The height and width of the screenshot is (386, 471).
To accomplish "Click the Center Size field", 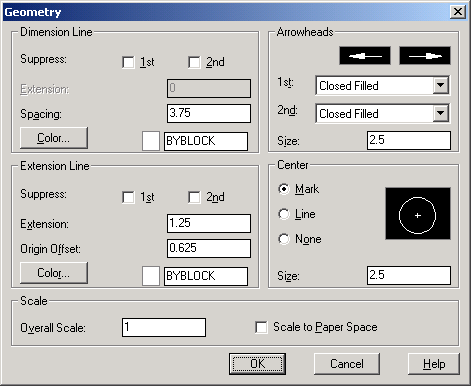I will pyautogui.click(x=409, y=275).
